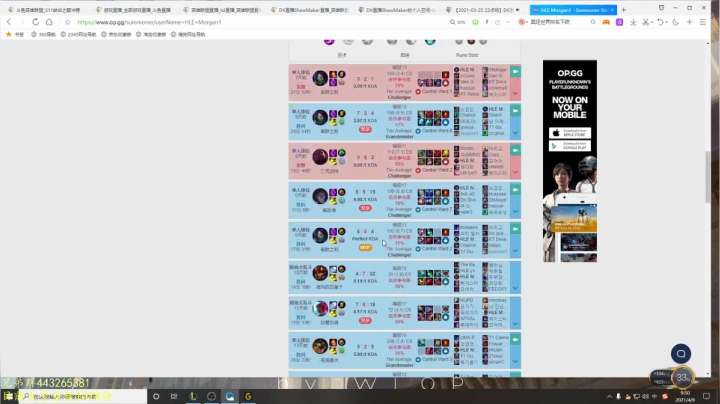The height and width of the screenshot is (404, 720).
Task: Expand details of 0/5/2 defeat match
Action: [x=515, y=172]
